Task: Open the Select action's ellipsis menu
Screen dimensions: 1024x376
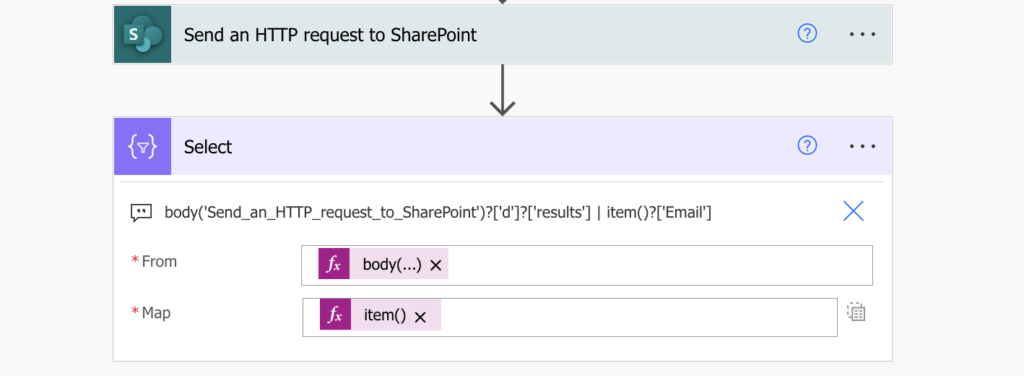Action: tap(862, 147)
